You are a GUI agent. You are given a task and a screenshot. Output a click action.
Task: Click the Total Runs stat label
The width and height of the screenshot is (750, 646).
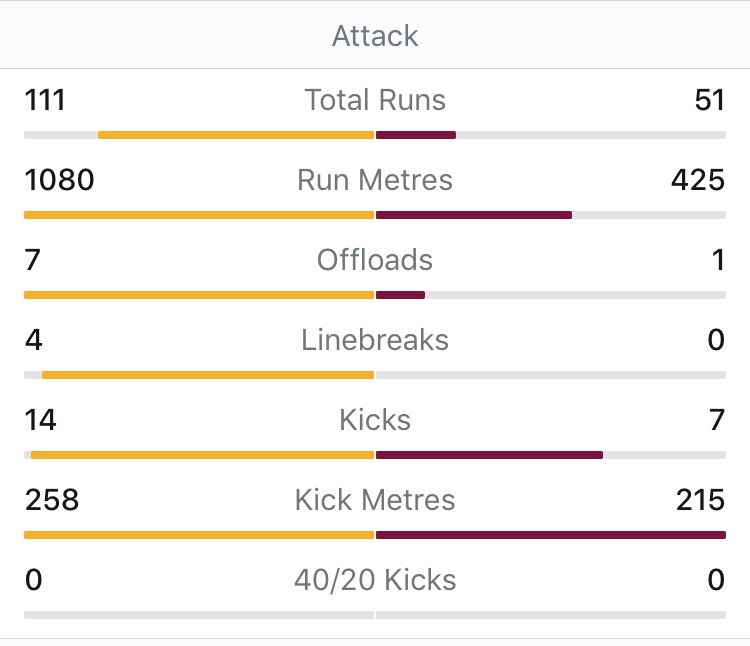click(375, 100)
